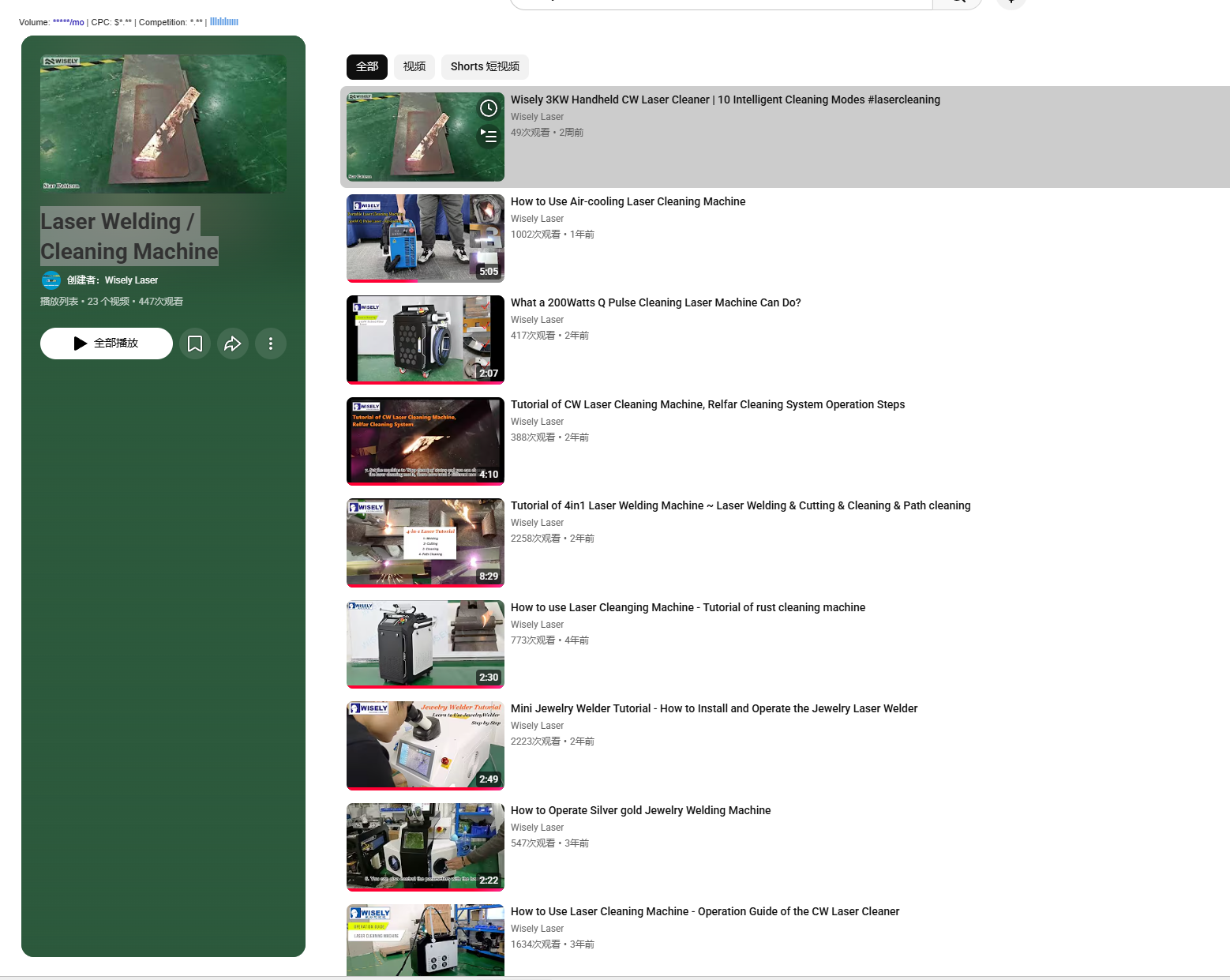Click the 5:05 duration badge
Image resolution: width=1230 pixels, height=980 pixels.
489,272
